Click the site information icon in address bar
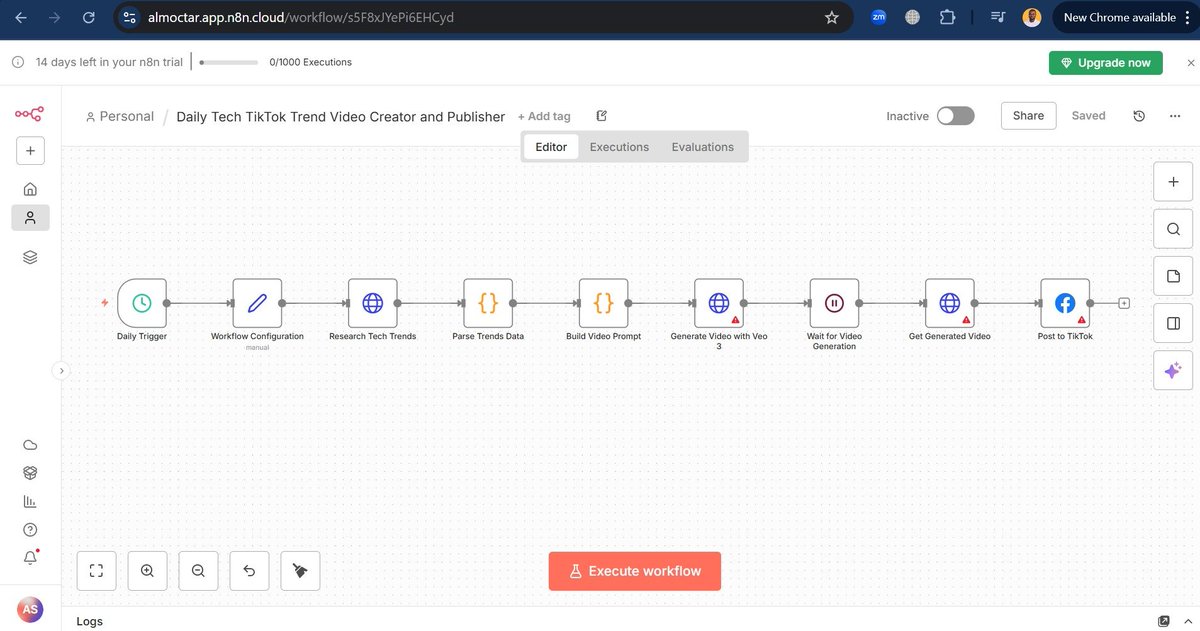This screenshot has height=631, width=1200. coord(130,17)
